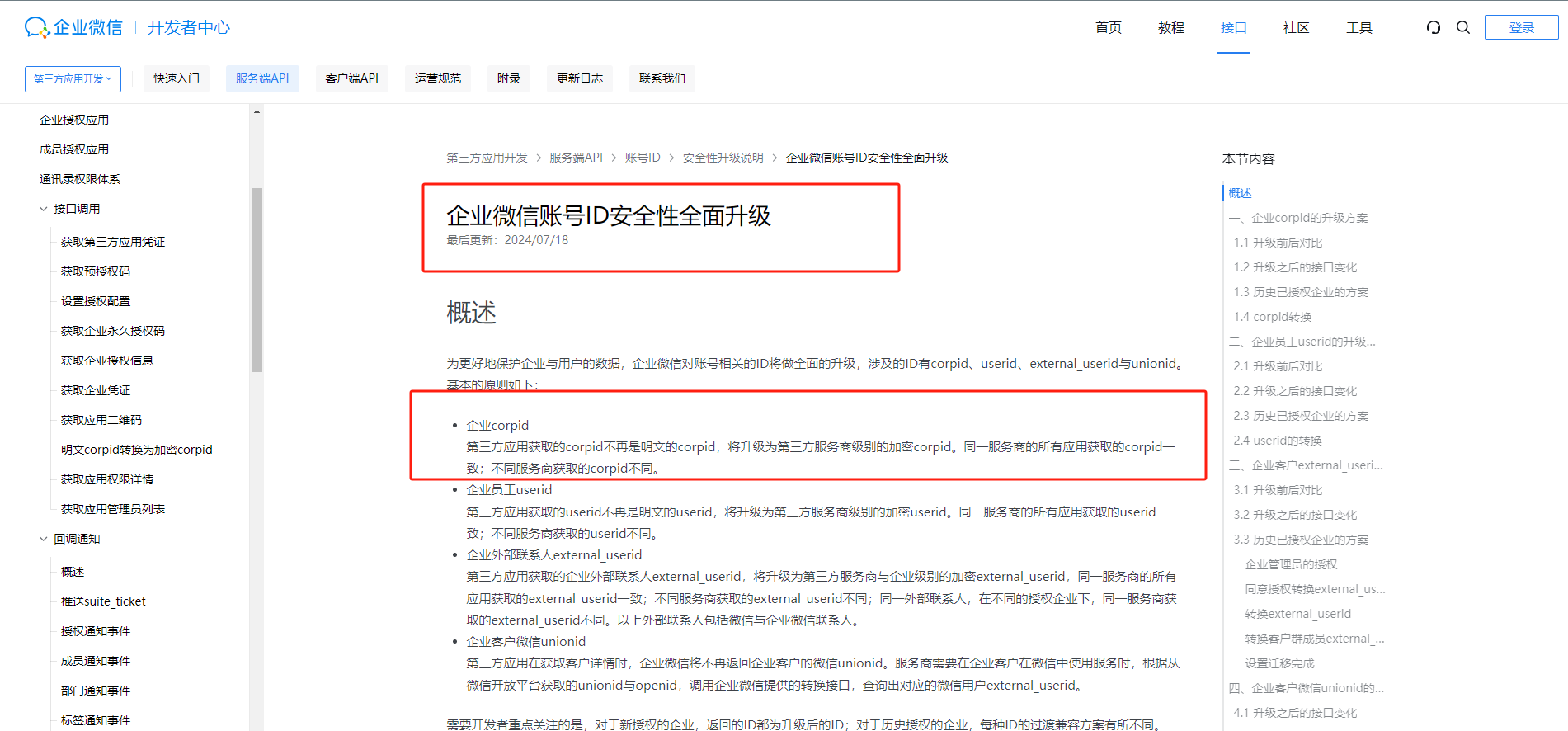Switch to the 更新日志 tab
The height and width of the screenshot is (731, 1568).
click(580, 78)
